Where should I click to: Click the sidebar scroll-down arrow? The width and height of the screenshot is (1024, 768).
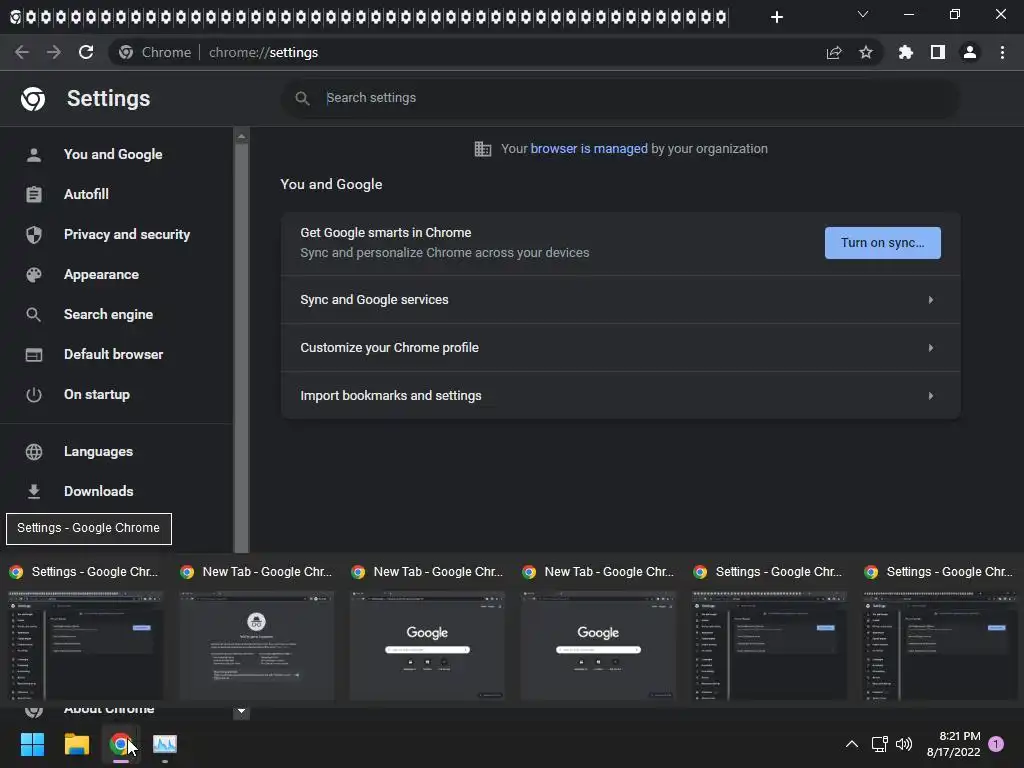[241, 711]
